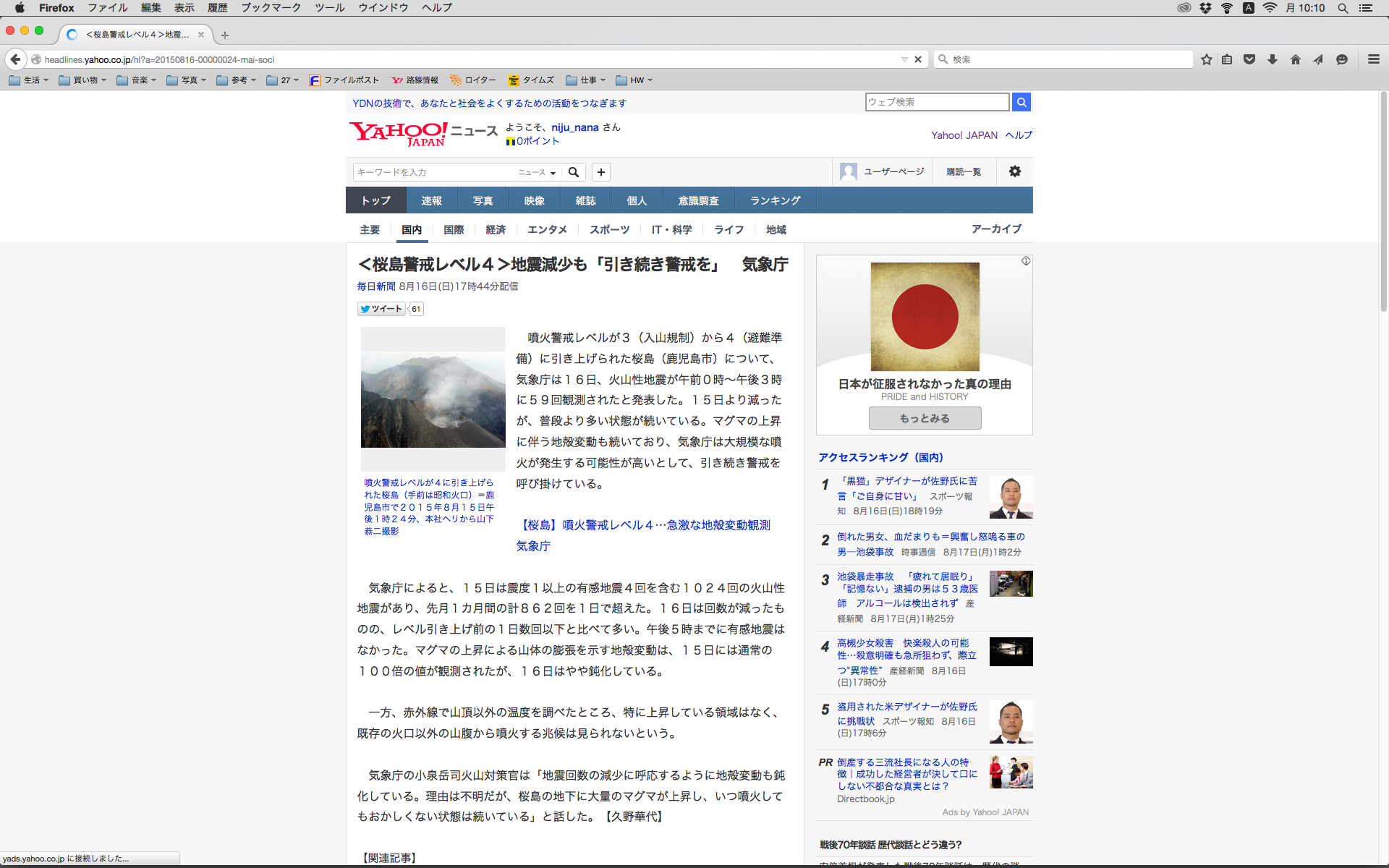
Task: Click blue web search magnifier button
Action: coord(1021,102)
